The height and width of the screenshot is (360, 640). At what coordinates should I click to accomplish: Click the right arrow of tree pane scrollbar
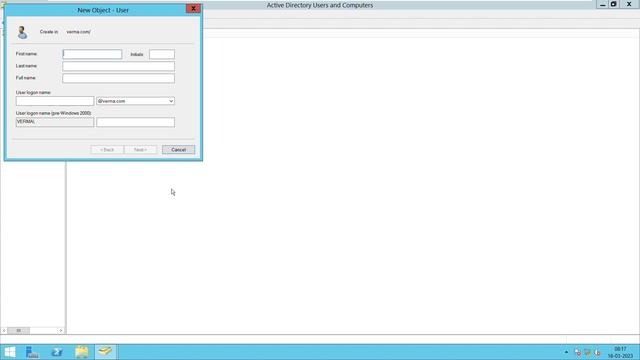(61, 331)
